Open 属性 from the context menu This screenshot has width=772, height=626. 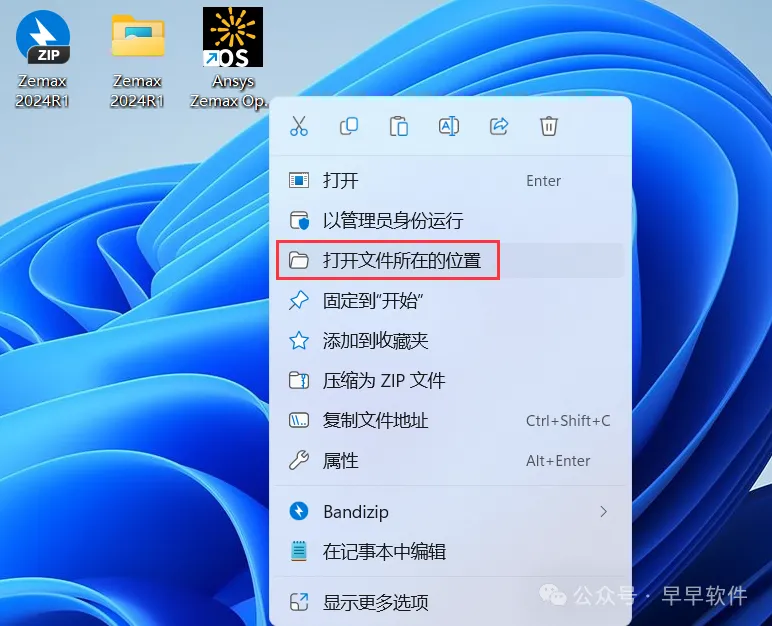[450, 461]
